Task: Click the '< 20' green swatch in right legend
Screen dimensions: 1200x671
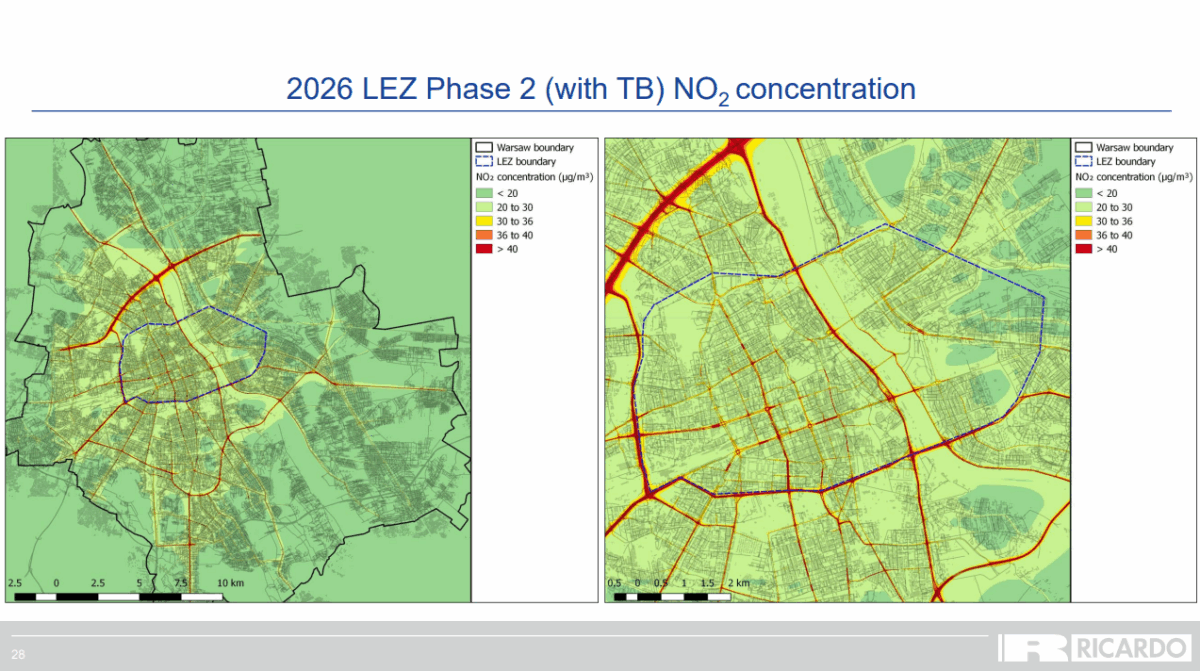Action: click(x=1083, y=193)
